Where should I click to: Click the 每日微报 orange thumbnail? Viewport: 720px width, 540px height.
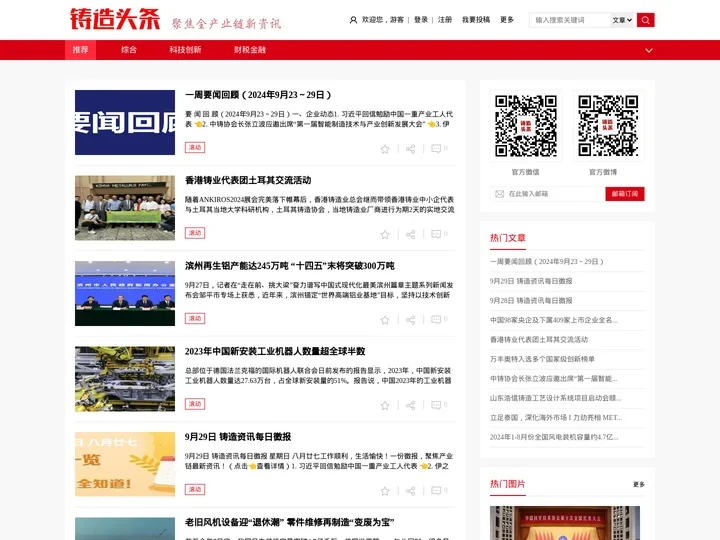click(x=125, y=464)
